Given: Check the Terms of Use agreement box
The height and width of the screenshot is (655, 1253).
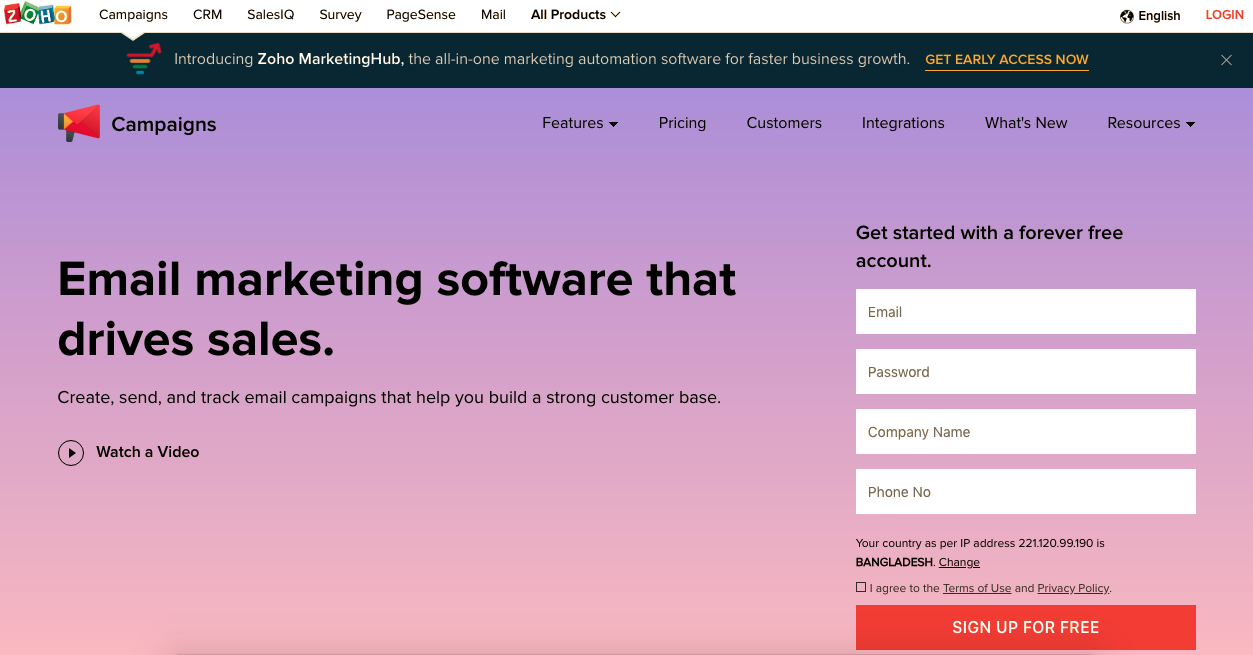Looking at the screenshot, I should coord(861,588).
